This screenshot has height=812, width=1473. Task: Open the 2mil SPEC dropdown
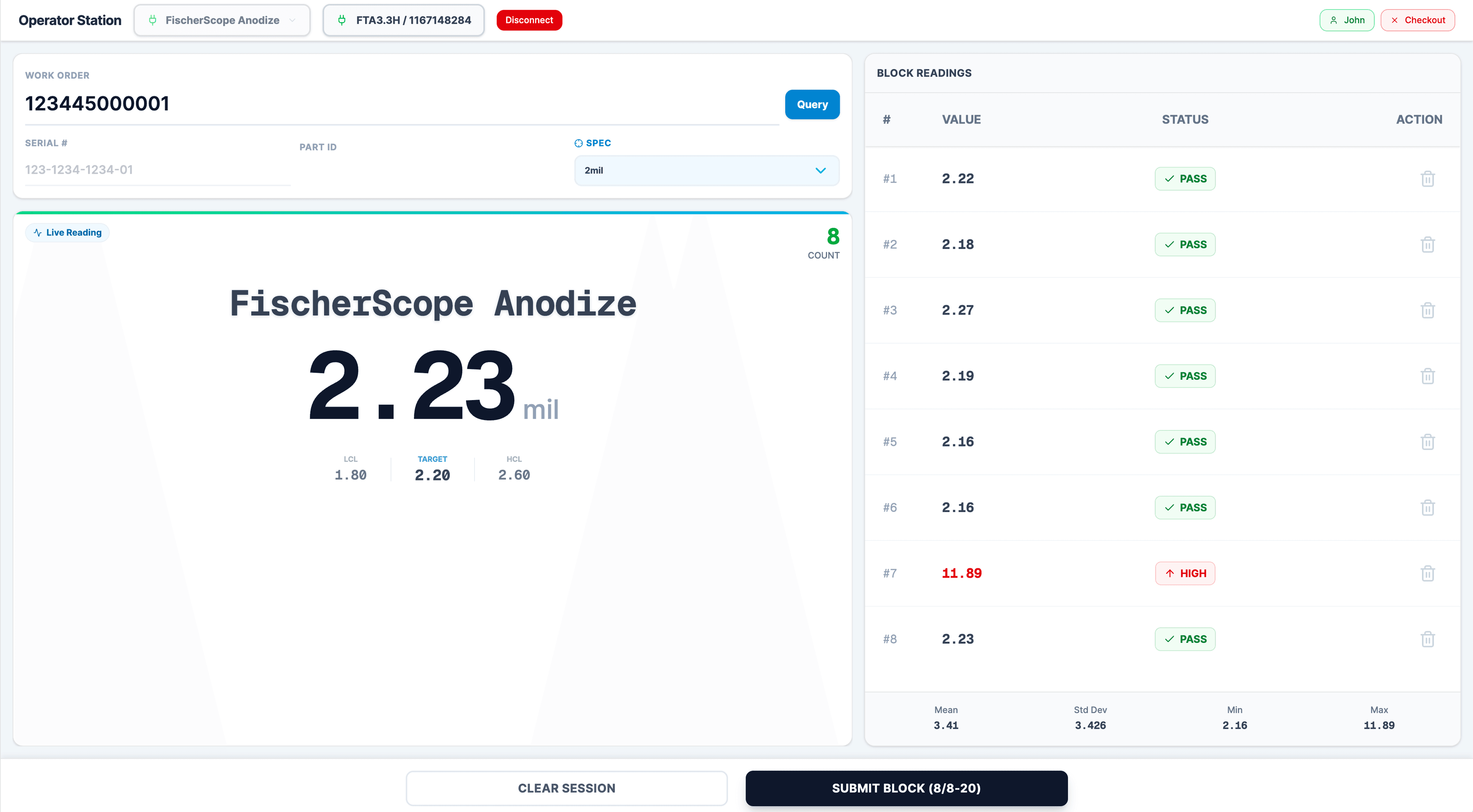pos(706,170)
